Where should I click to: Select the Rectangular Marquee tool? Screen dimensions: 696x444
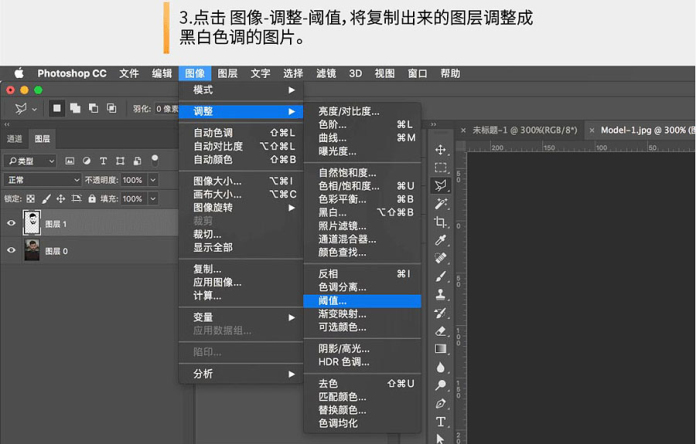(440, 168)
